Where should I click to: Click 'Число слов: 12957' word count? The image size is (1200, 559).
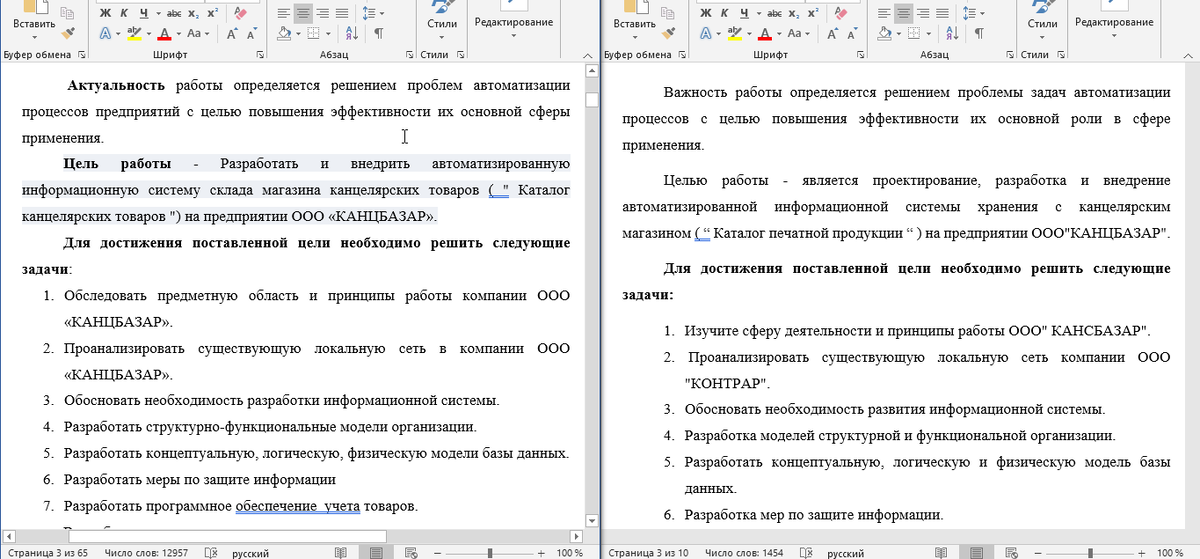point(147,552)
